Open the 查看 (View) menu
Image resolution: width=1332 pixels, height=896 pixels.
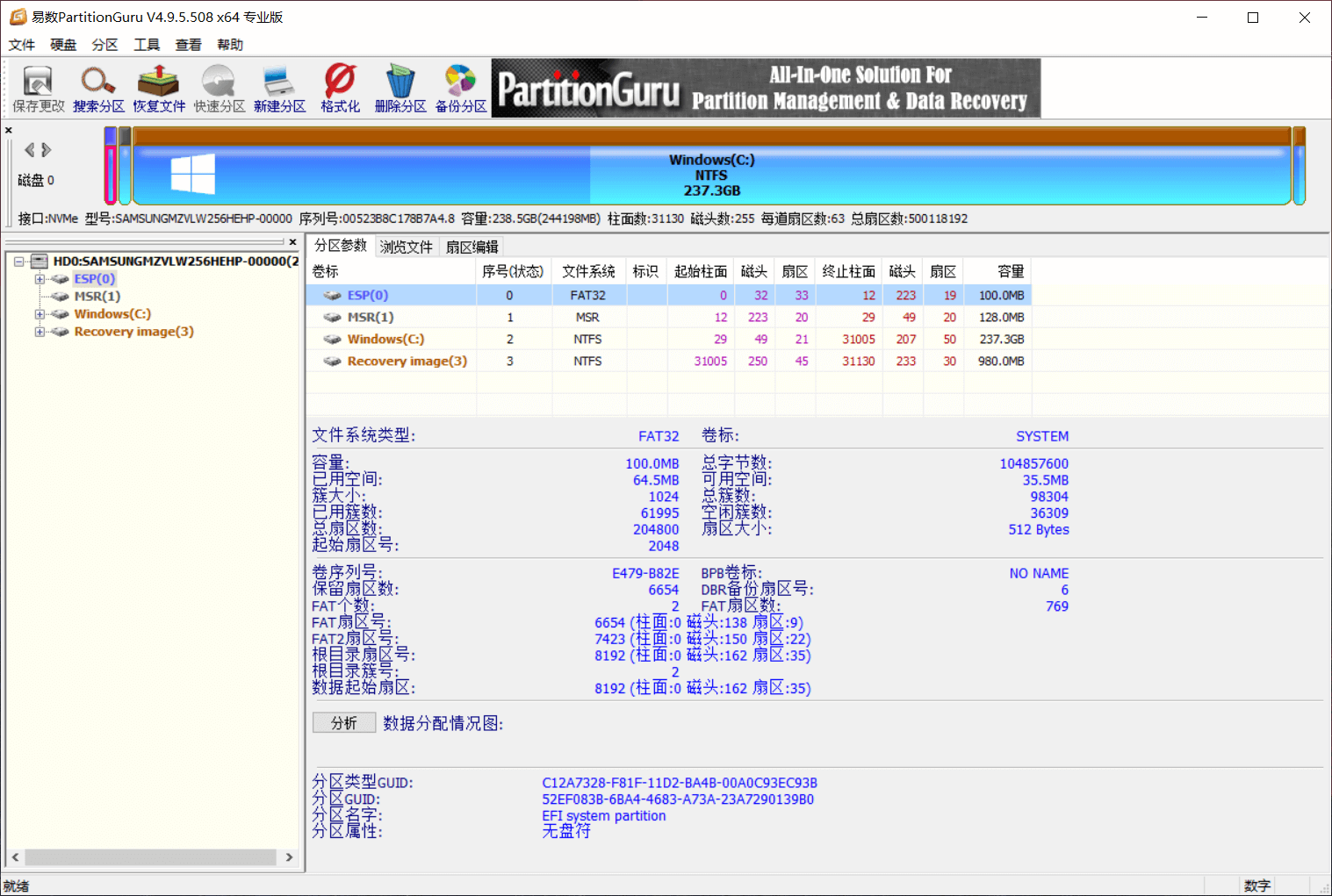click(x=188, y=45)
